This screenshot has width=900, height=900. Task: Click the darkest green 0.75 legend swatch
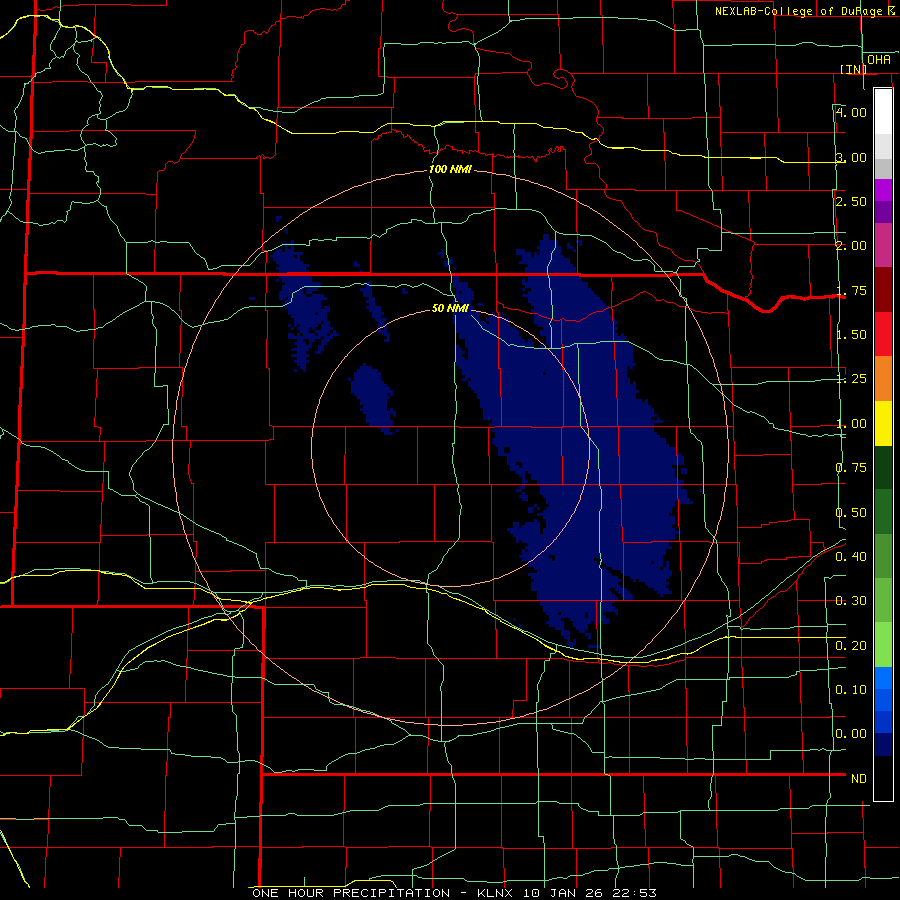click(883, 467)
